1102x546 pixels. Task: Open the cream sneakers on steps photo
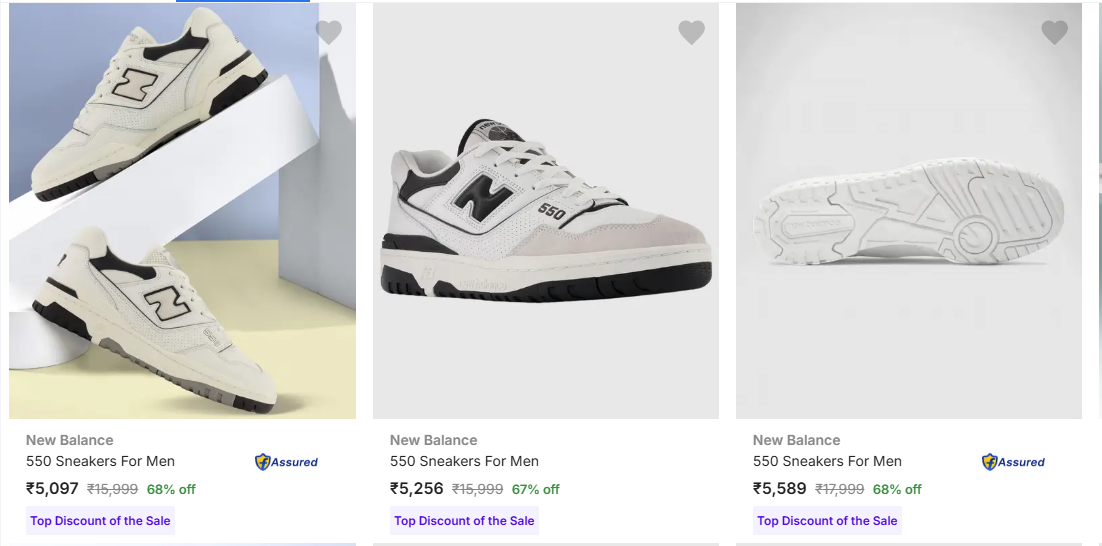[x=182, y=210]
